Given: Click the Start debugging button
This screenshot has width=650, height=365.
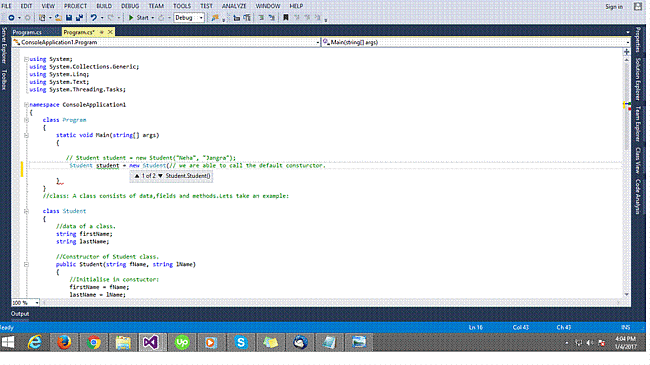Looking at the screenshot, I should (x=138, y=18).
